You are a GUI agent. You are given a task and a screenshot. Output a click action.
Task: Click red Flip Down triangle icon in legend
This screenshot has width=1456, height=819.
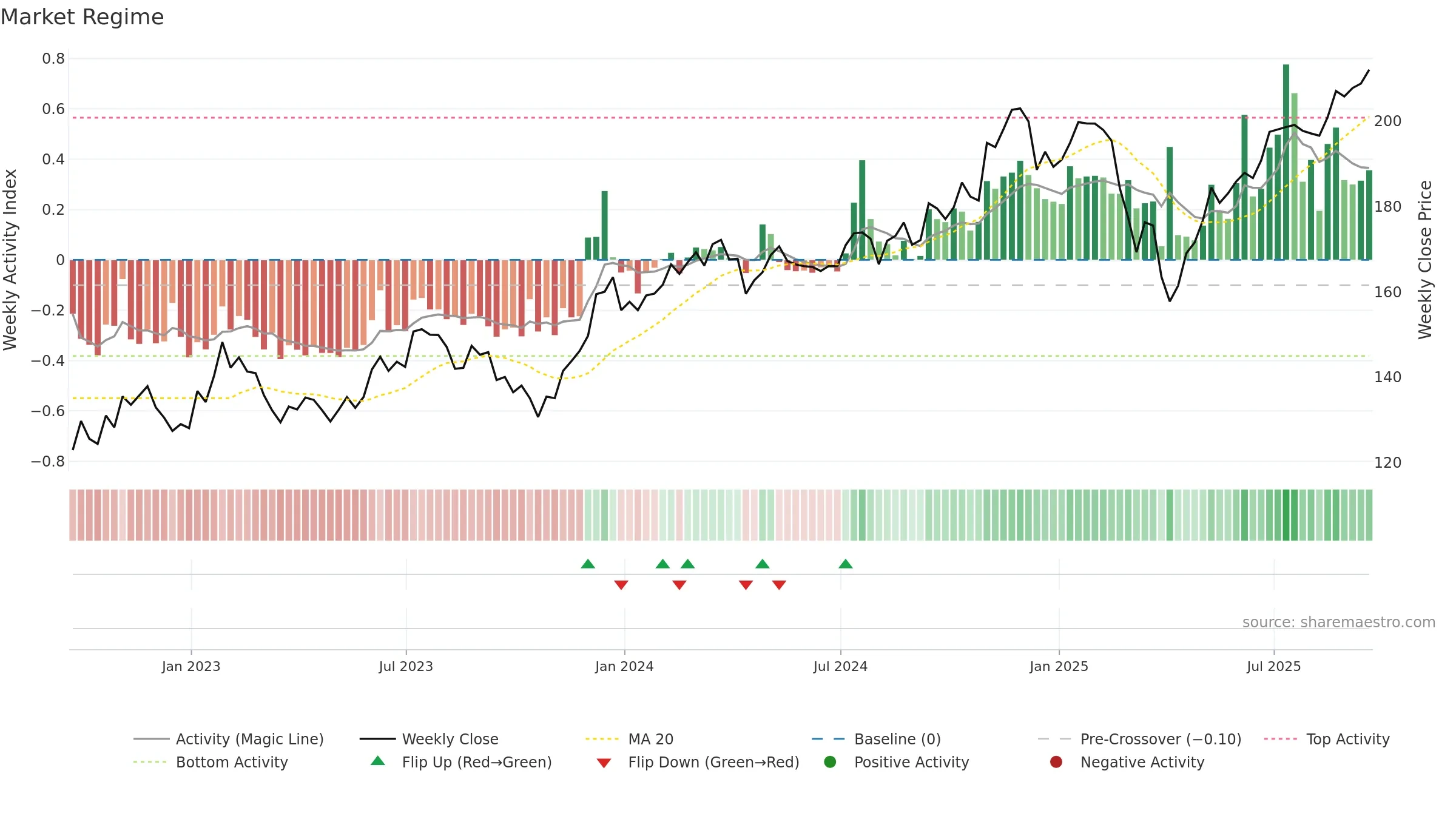pos(604,763)
